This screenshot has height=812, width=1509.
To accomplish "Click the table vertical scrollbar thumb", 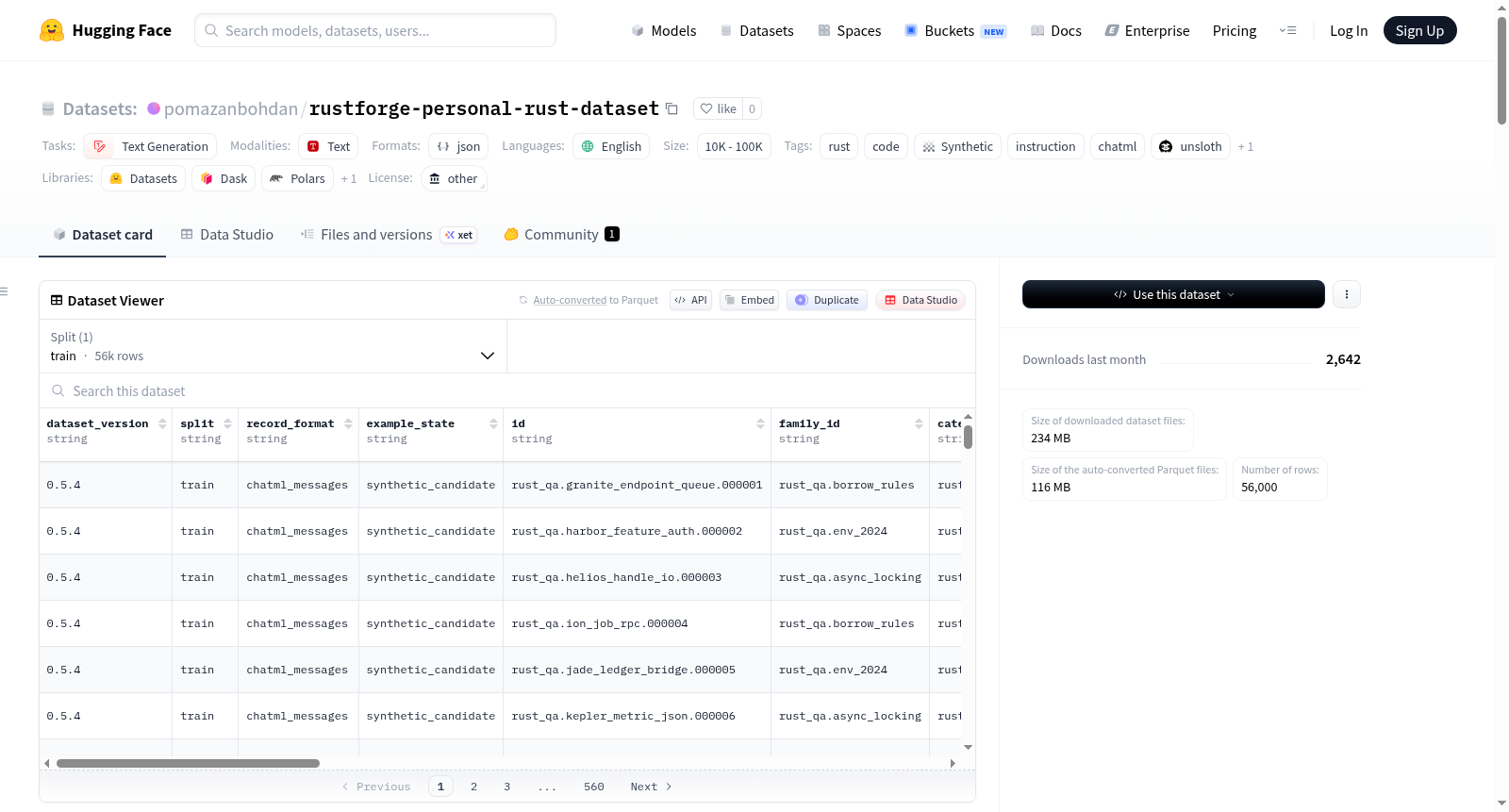I will pyautogui.click(x=968, y=437).
